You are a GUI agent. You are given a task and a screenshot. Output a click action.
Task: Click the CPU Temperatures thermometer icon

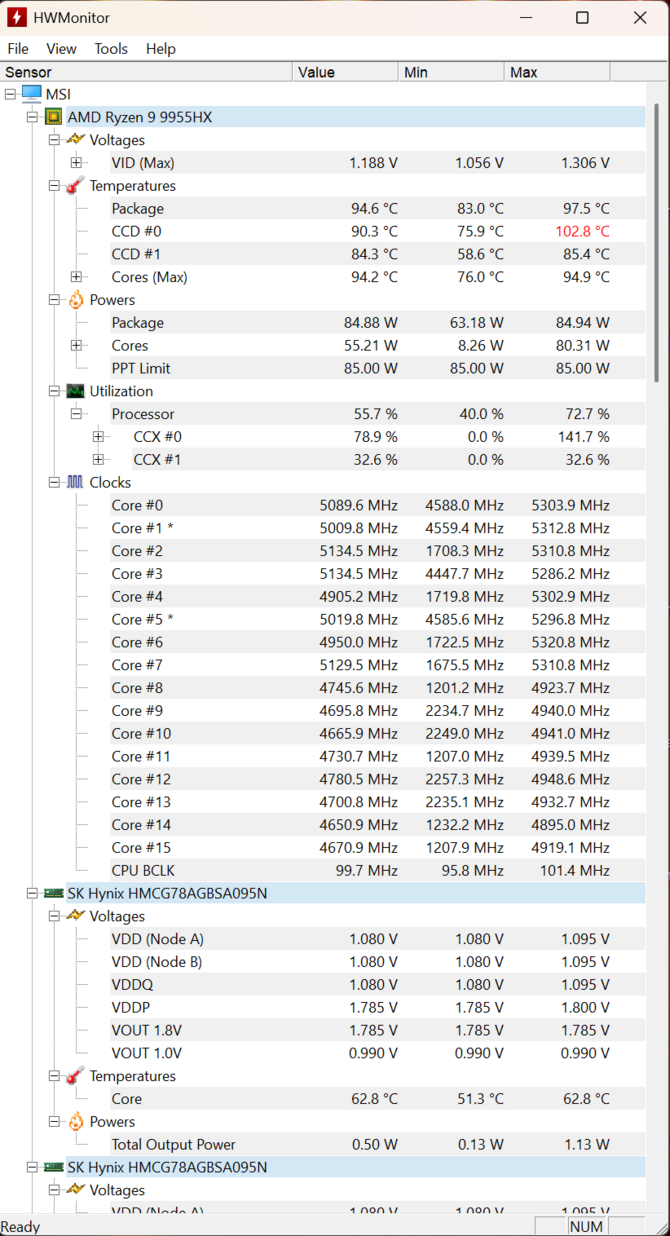pos(76,186)
